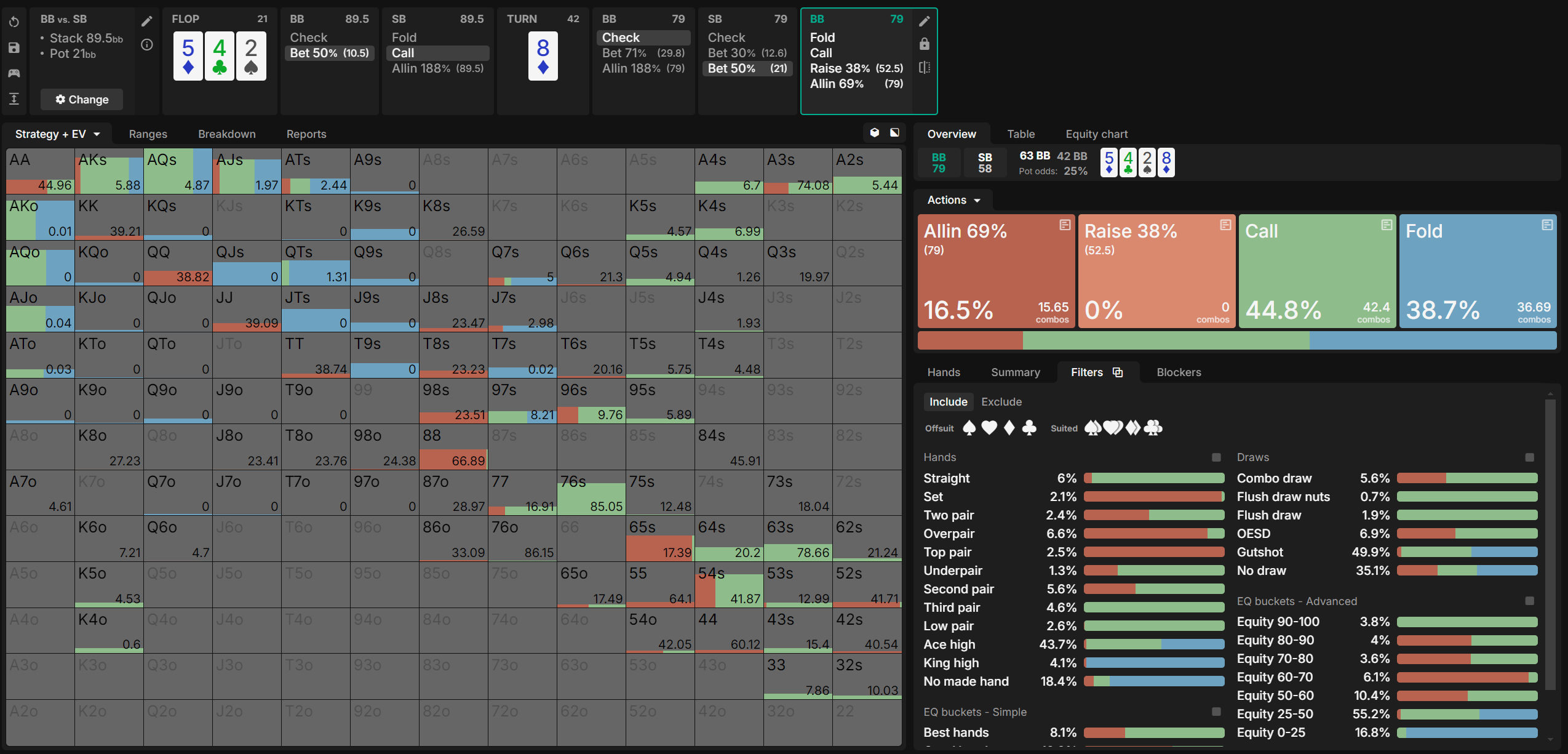Select SB Bet 50% (21) turn action

746,68
